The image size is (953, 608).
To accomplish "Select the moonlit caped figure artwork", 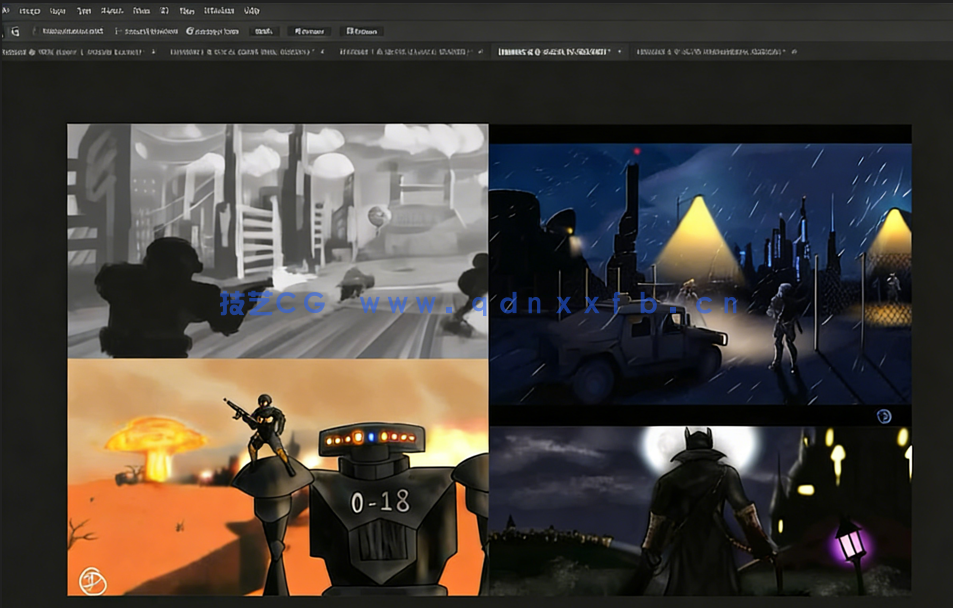I will click(700, 510).
